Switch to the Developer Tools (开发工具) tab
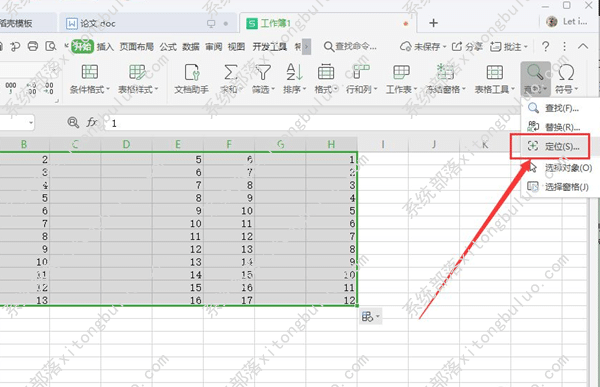 pos(269,47)
